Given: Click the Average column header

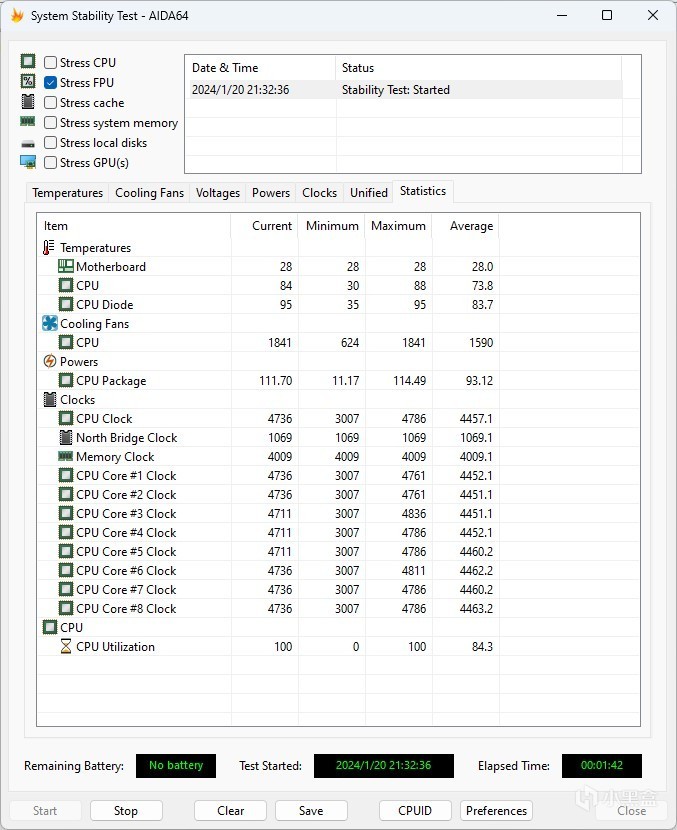Looking at the screenshot, I should (465, 226).
